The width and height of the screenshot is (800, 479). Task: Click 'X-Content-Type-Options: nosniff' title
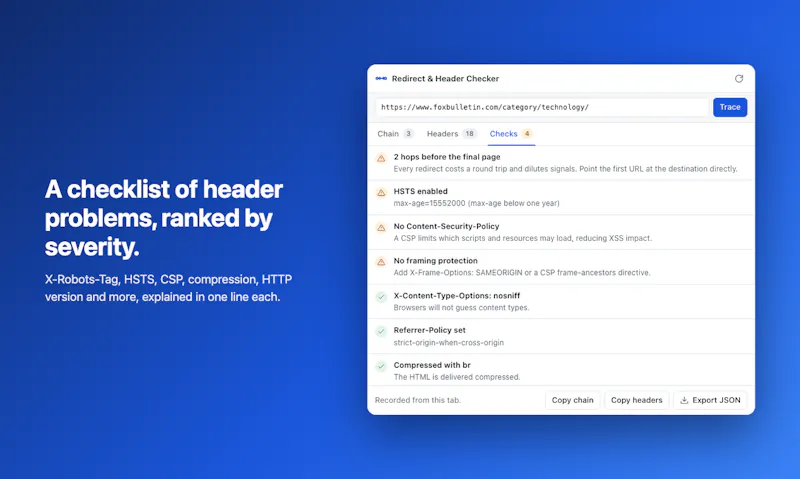click(x=457, y=295)
